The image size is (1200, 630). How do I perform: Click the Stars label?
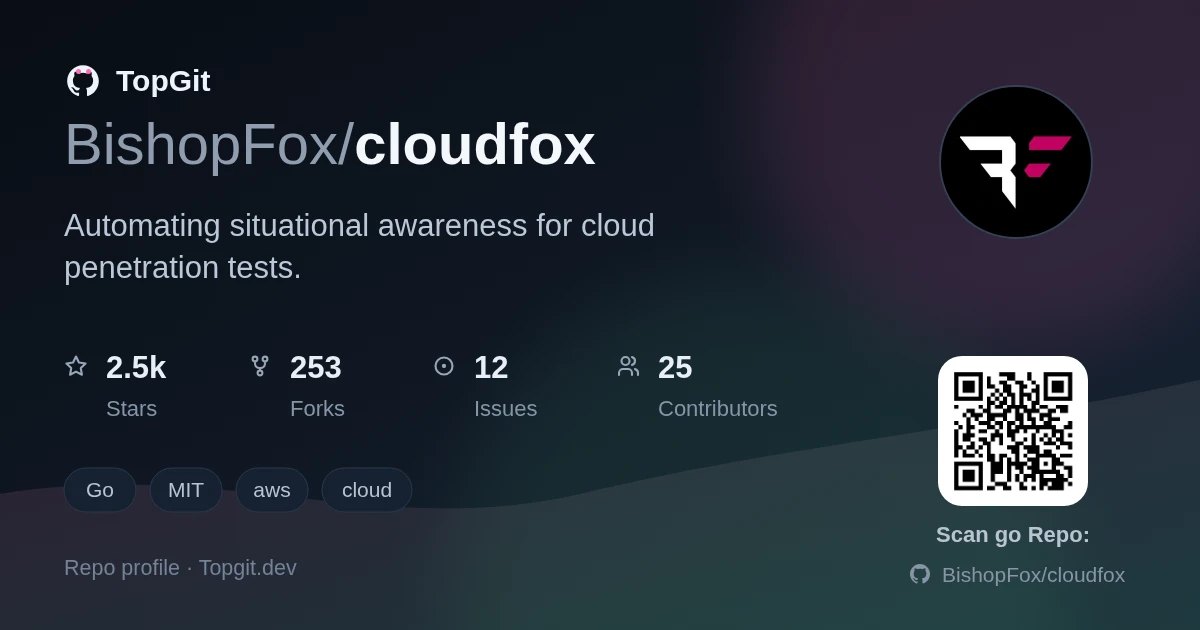pos(131,409)
